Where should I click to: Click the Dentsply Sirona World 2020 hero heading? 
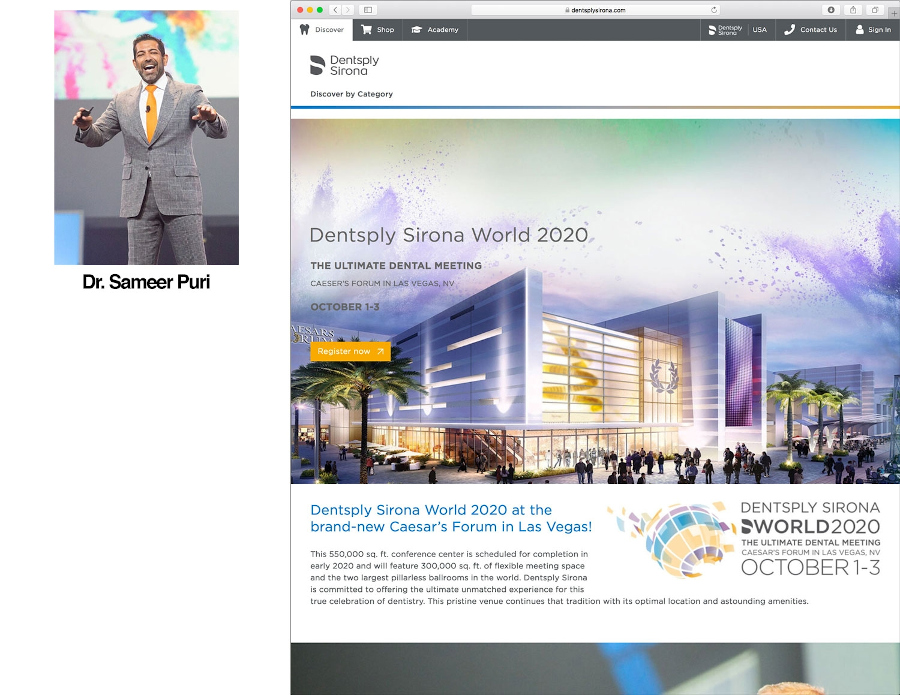click(x=448, y=235)
